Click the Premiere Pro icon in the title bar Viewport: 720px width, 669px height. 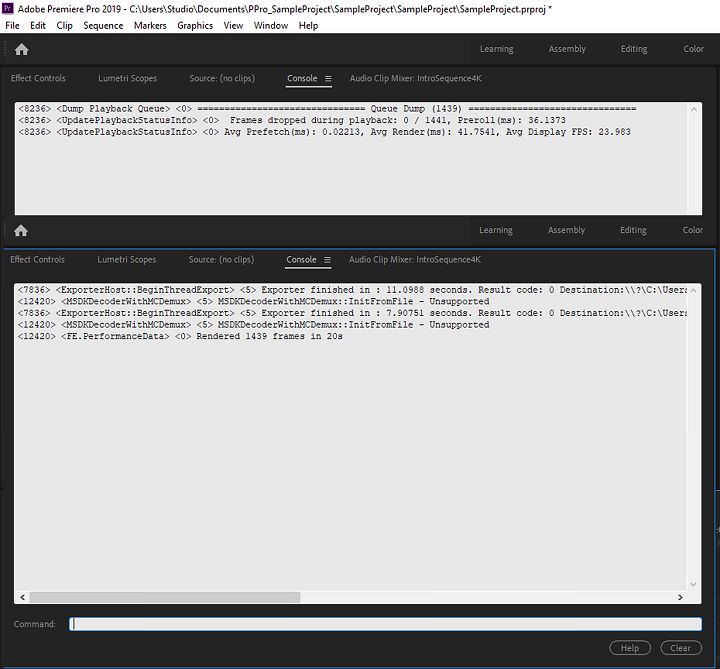tap(9, 8)
